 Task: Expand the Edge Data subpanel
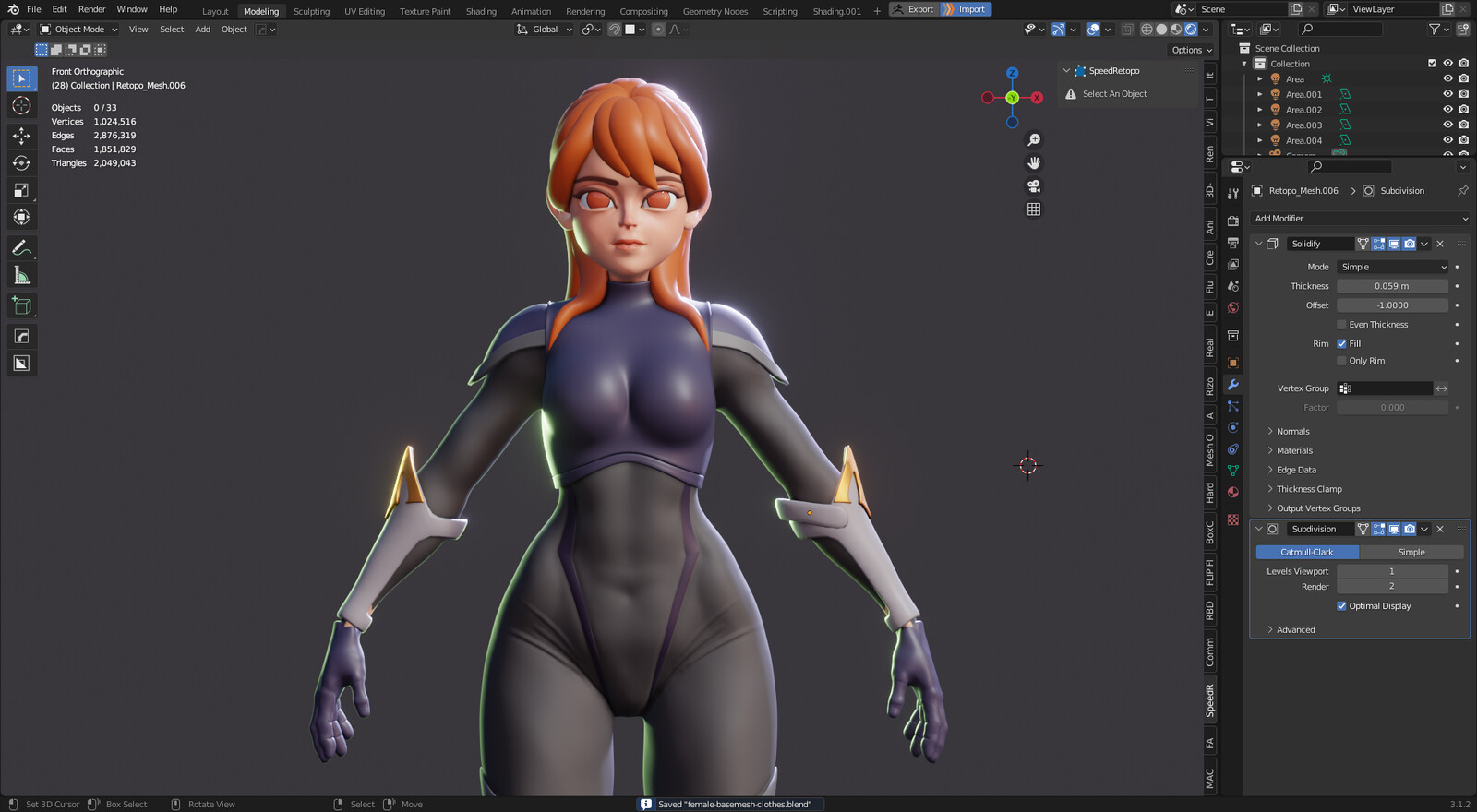pos(1296,471)
